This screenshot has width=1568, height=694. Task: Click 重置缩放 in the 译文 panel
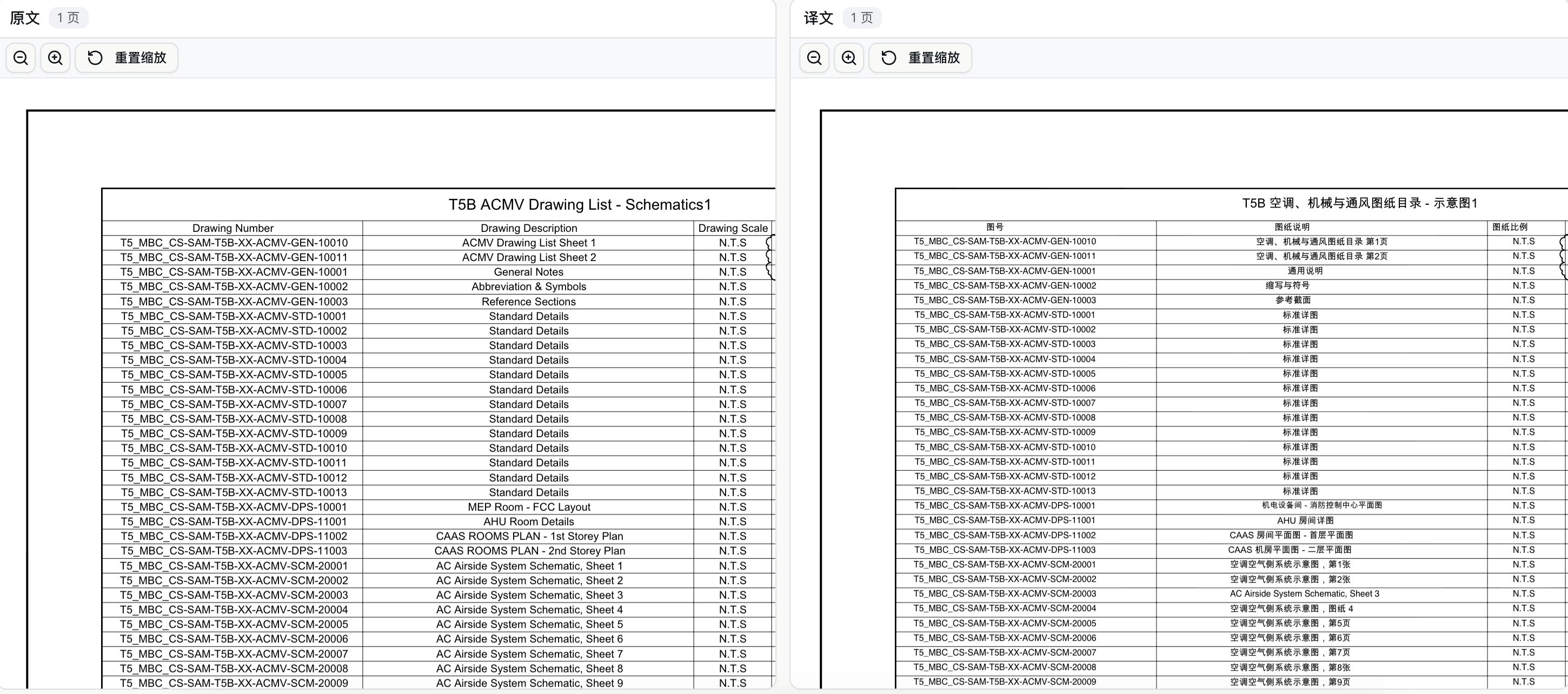click(x=920, y=58)
